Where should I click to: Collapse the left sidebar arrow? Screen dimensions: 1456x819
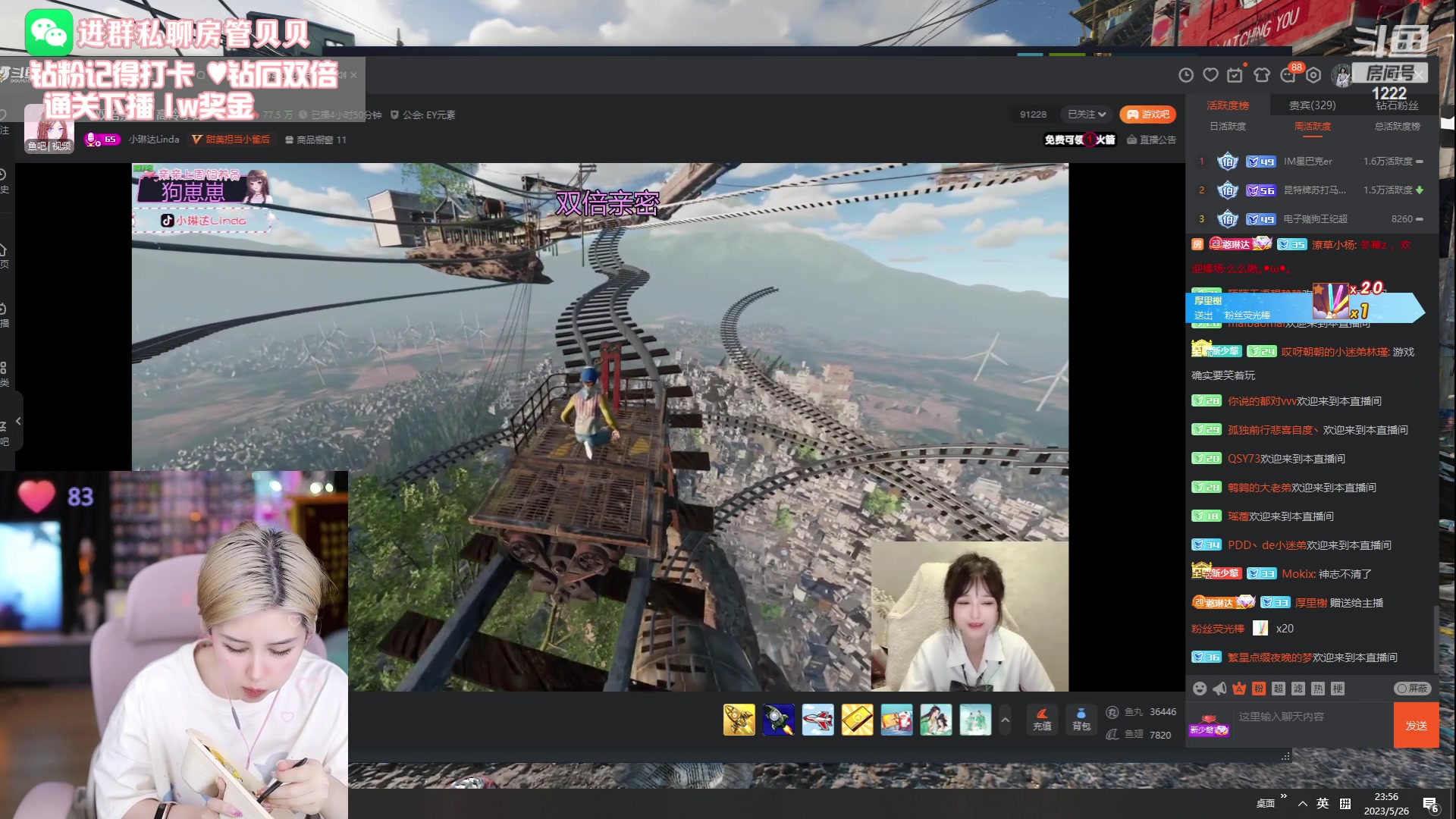(x=18, y=421)
